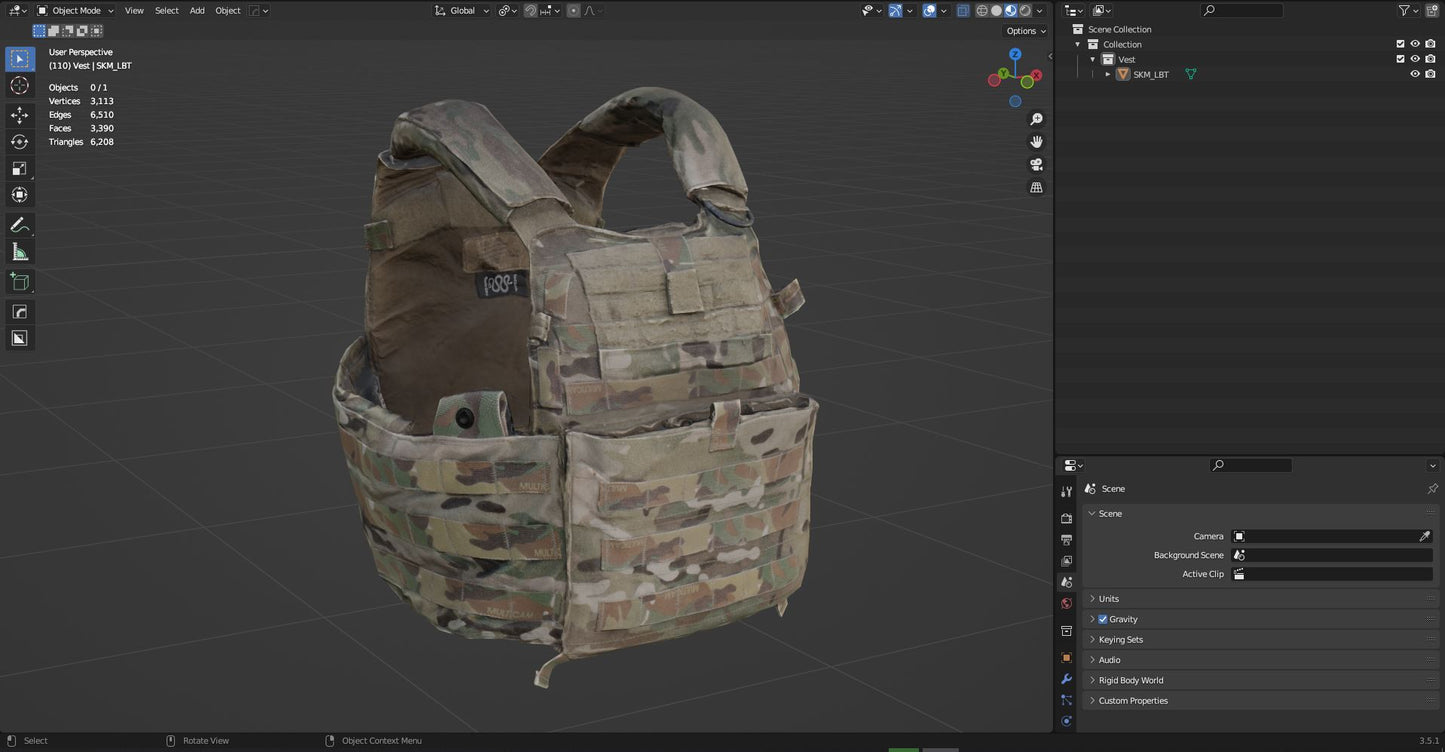Open World properties globe tab
The height and width of the screenshot is (752, 1445).
coord(1066,603)
